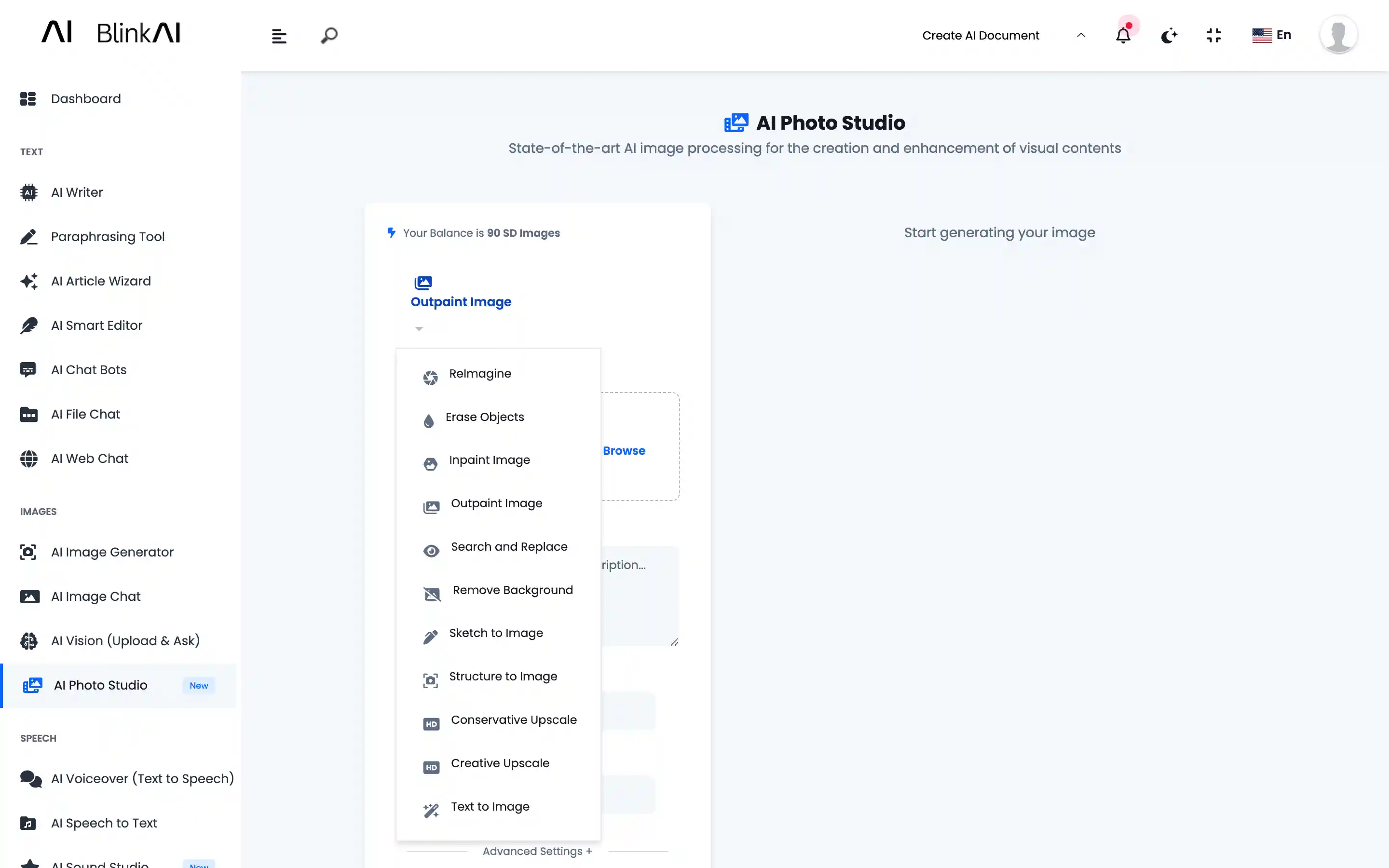Expand Advanced Settings section

[537, 851]
